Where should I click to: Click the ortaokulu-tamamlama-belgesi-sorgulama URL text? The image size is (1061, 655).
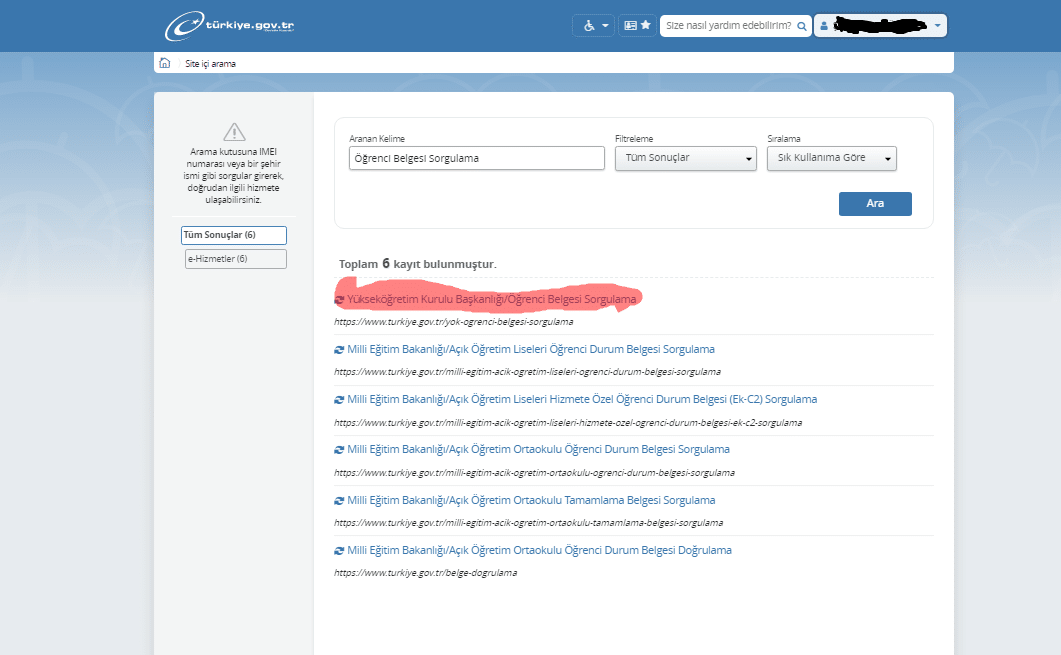pos(528,523)
